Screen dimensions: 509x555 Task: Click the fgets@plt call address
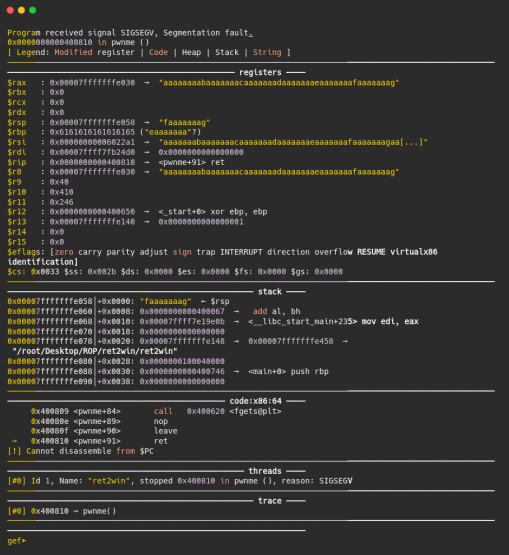(x=206, y=411)
